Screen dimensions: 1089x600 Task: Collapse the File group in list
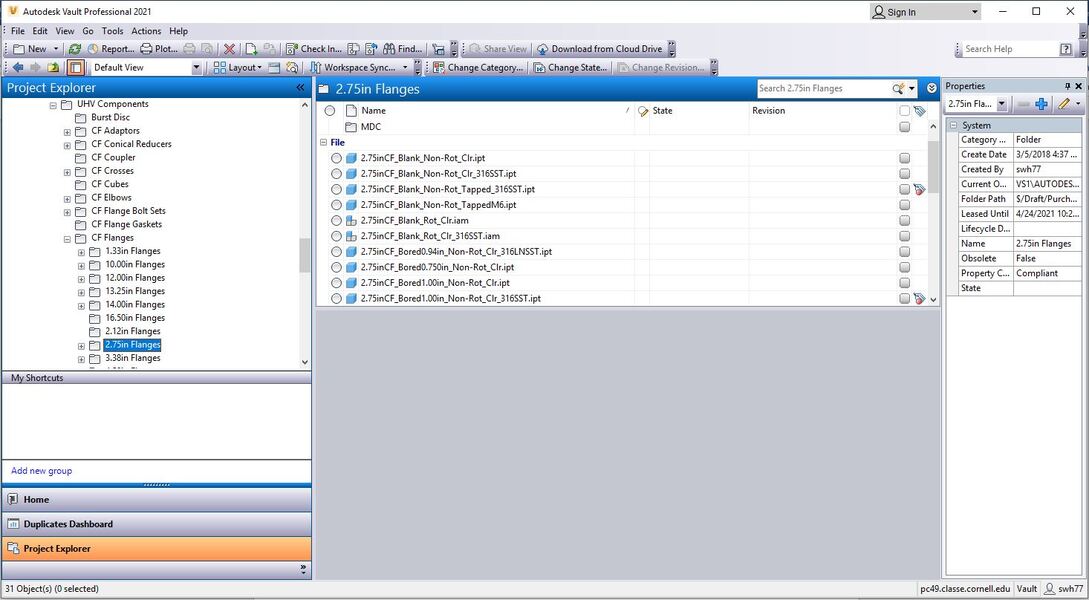(323, 142)
